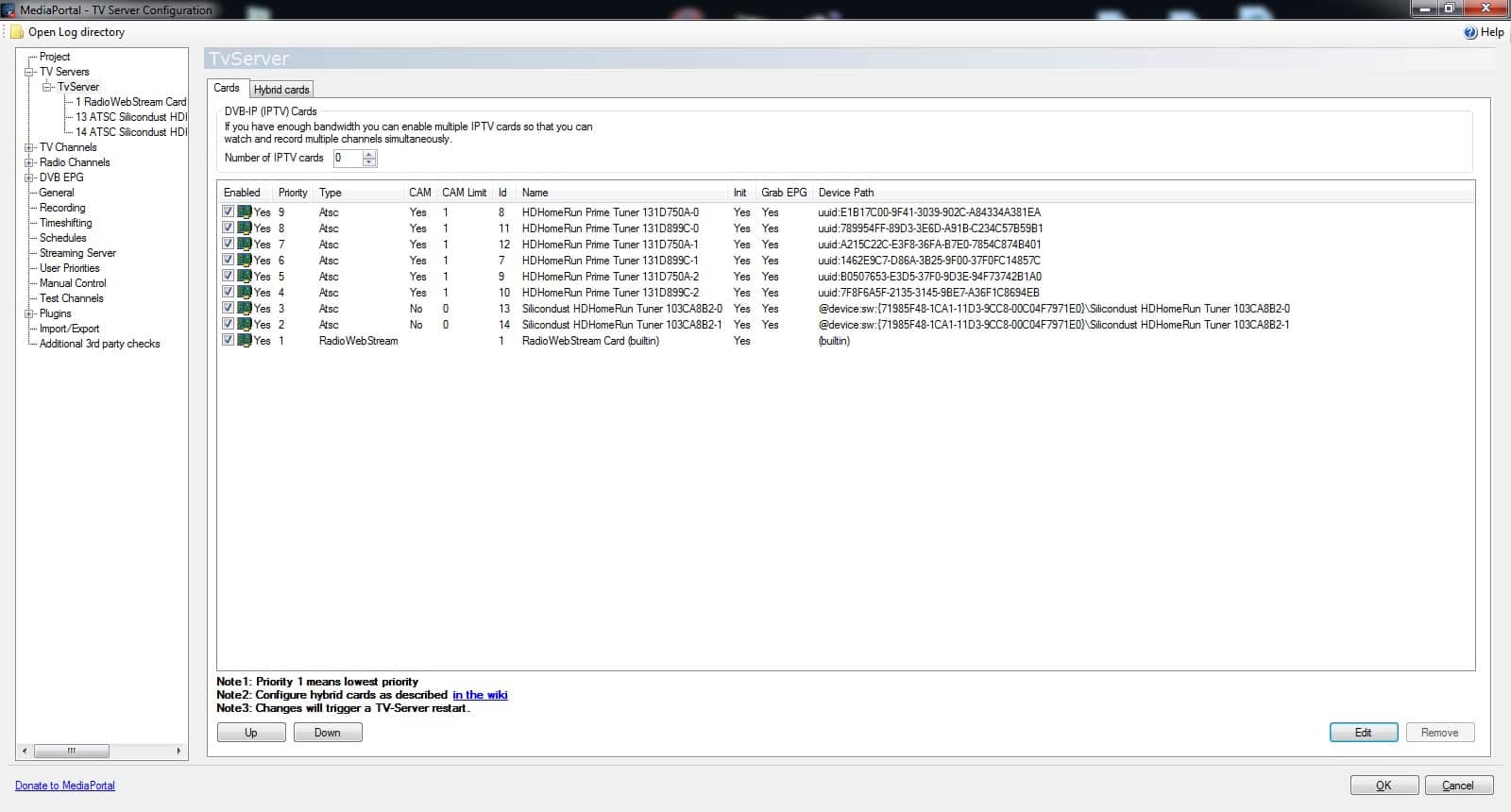Disable the Silicondust Tuner 103CA8B2-1 checkbox
The image size is (1511, 812).
tap(228, 325)
